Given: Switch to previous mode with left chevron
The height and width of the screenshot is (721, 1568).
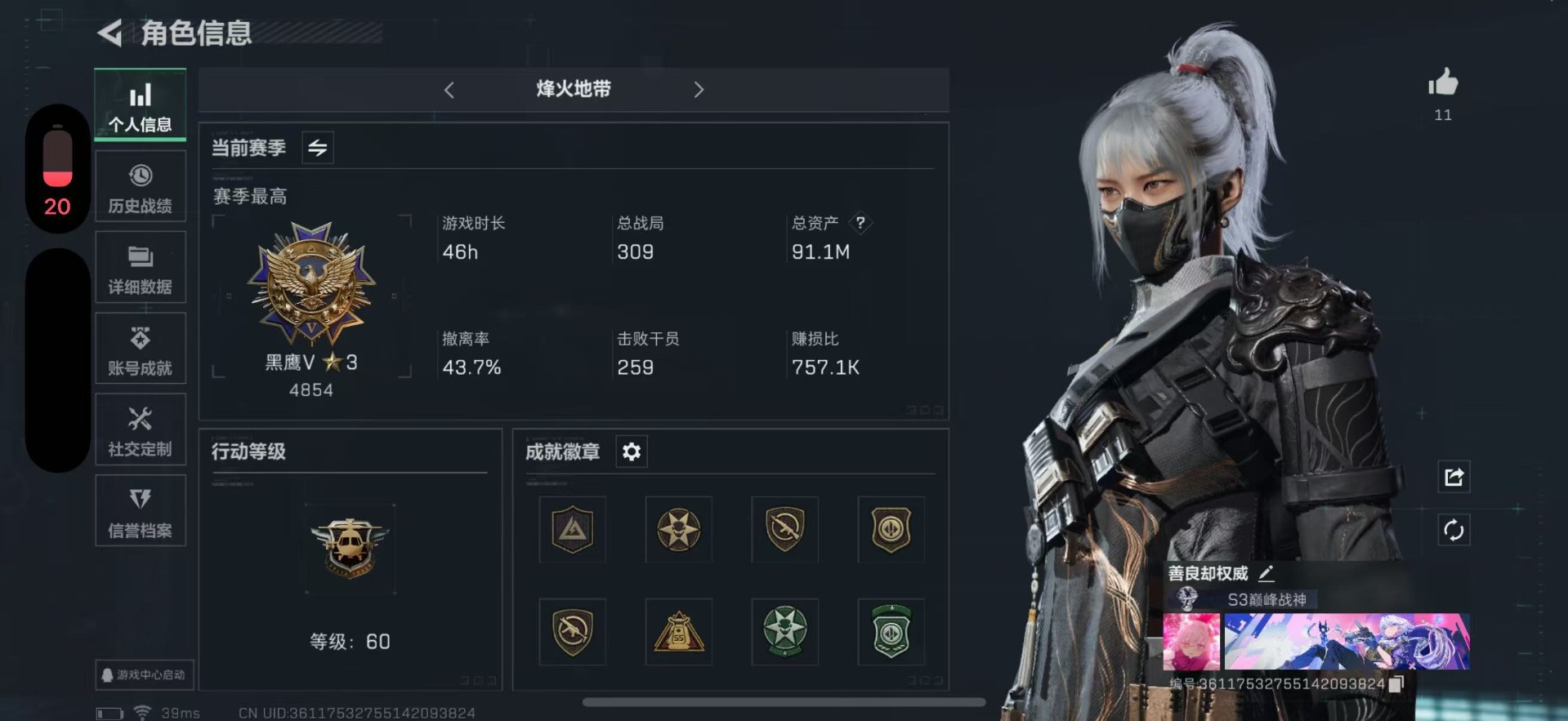Looking at the screenshot, I should [x=449, y=90].
